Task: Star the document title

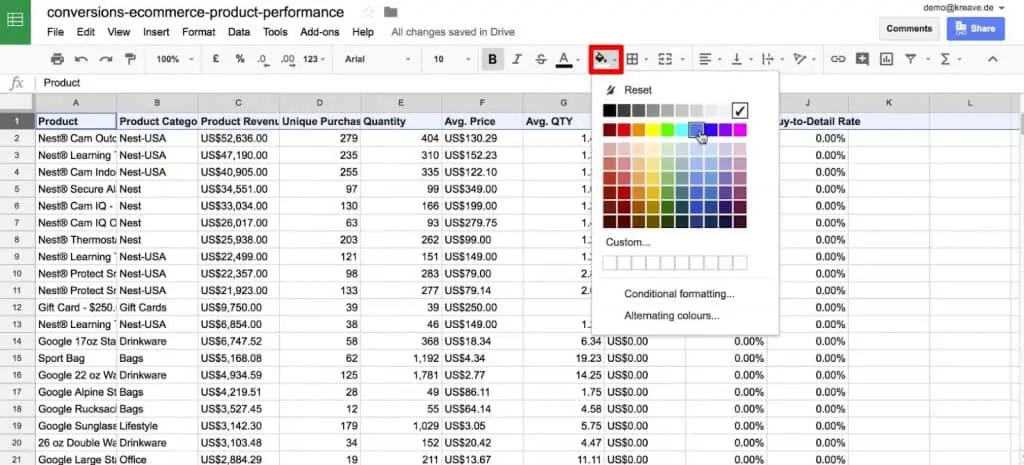Action: click(x=368, y=12)
